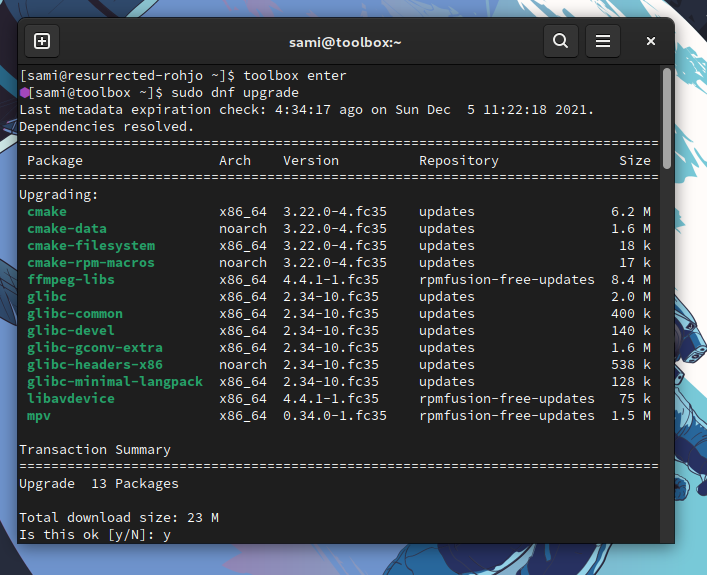Image resolution: width=707 pixels, height=575 pixels.
Task: Click the 'sudo dnf upgrade' command text
Action: (235, 92)
